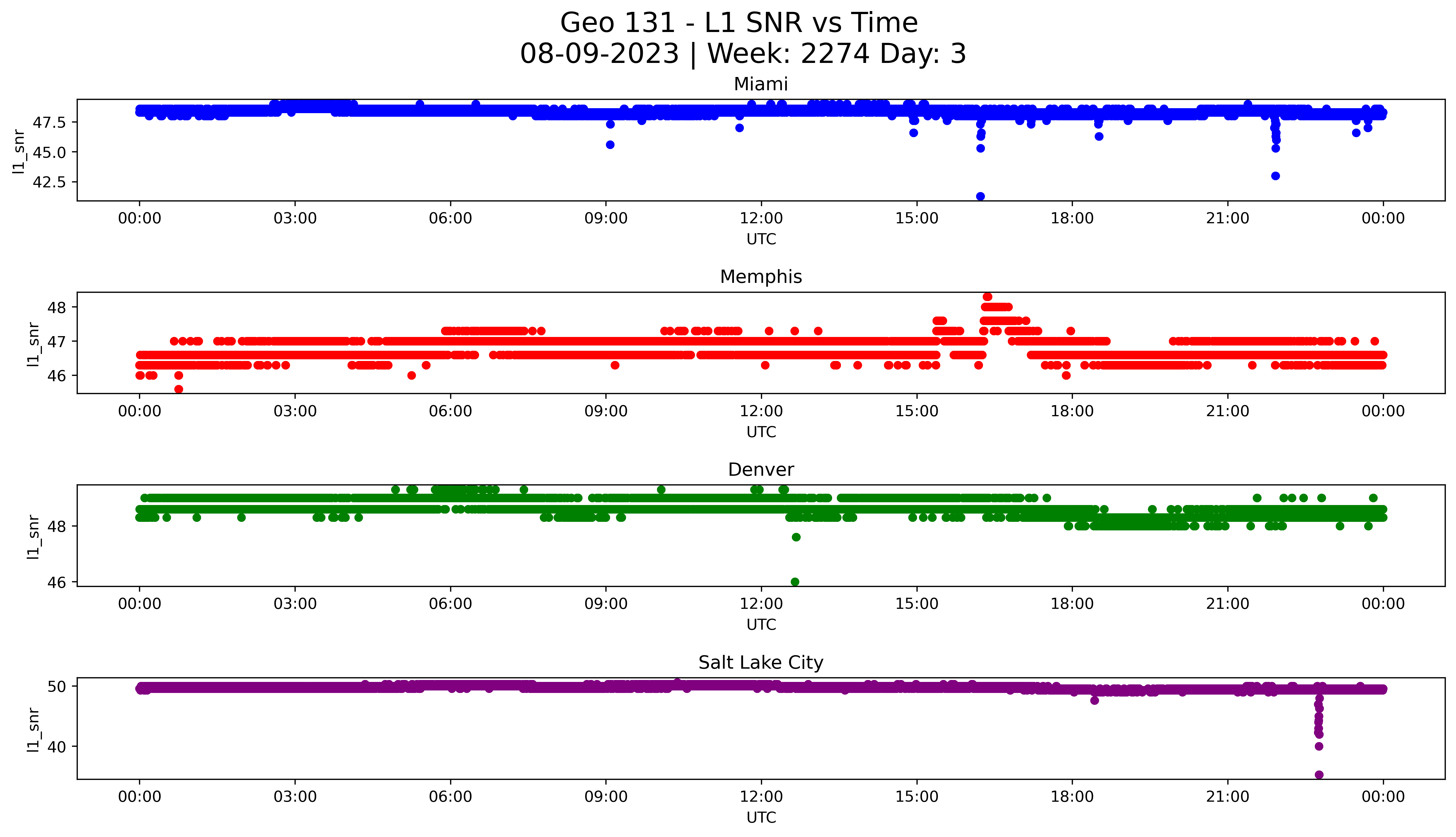Click the lowest purple point in Salt Lake City plot

click(1319, 775)
